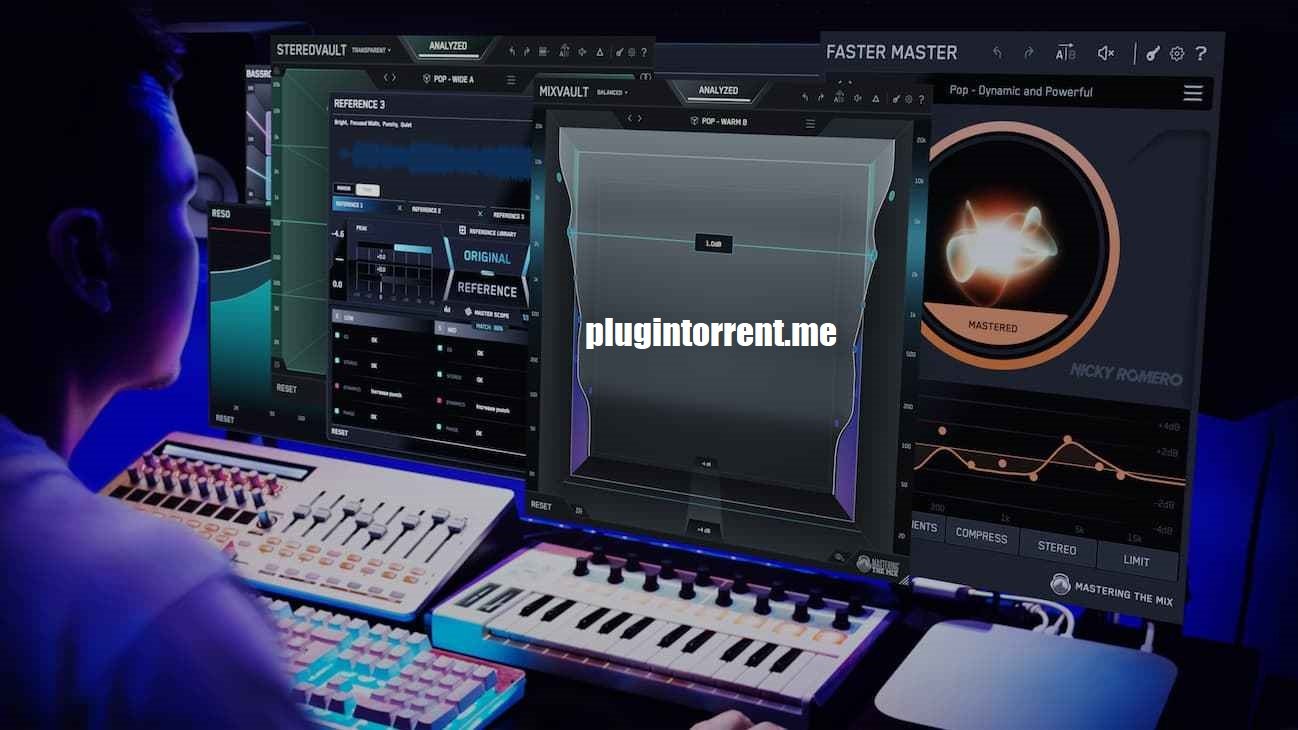Click undo icon in MixVault toolbar

(806, 97)
